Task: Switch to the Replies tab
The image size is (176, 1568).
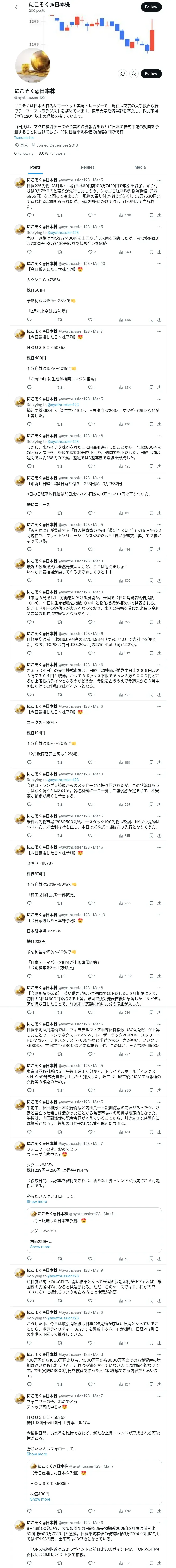Action: [x=87, y=167]
